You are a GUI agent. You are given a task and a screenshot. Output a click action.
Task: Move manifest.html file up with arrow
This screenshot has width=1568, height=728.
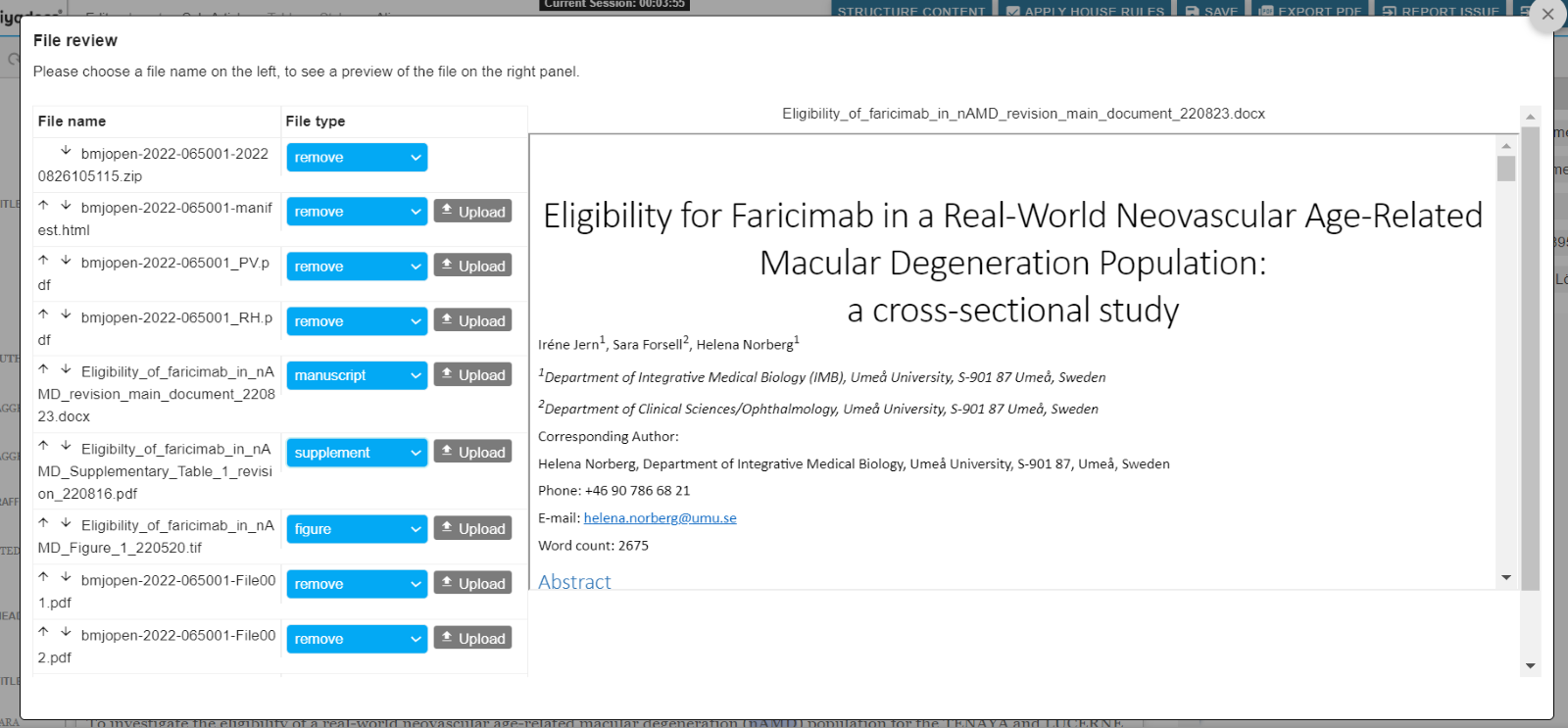43,206
